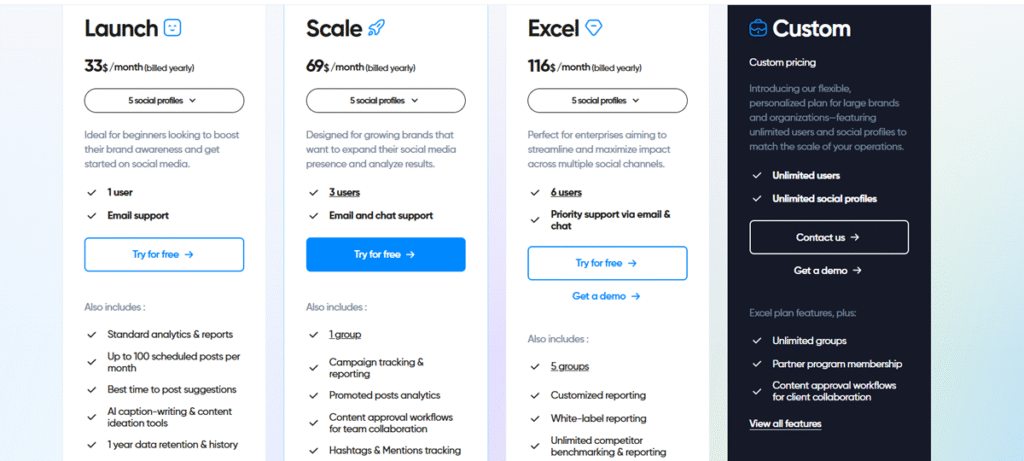Click the underlined 6 users link
Screen dimensions: 1024x461
566,193
